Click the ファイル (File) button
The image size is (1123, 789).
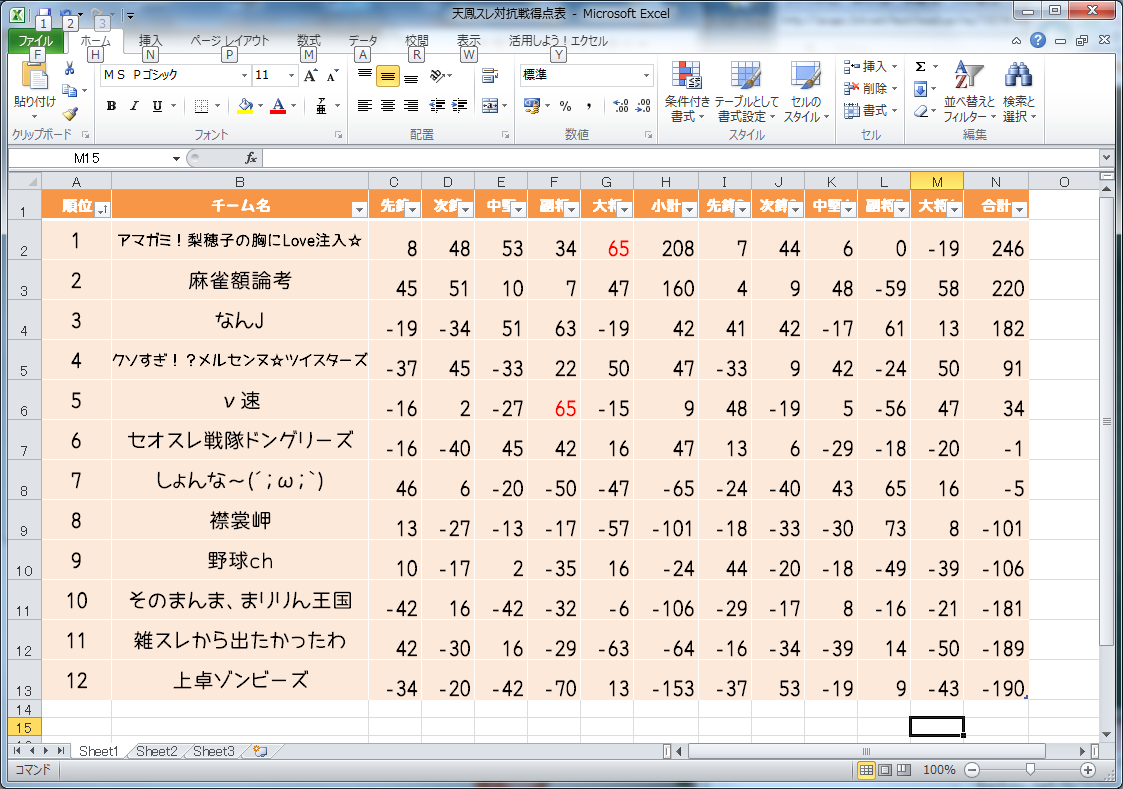click(35, 41)
